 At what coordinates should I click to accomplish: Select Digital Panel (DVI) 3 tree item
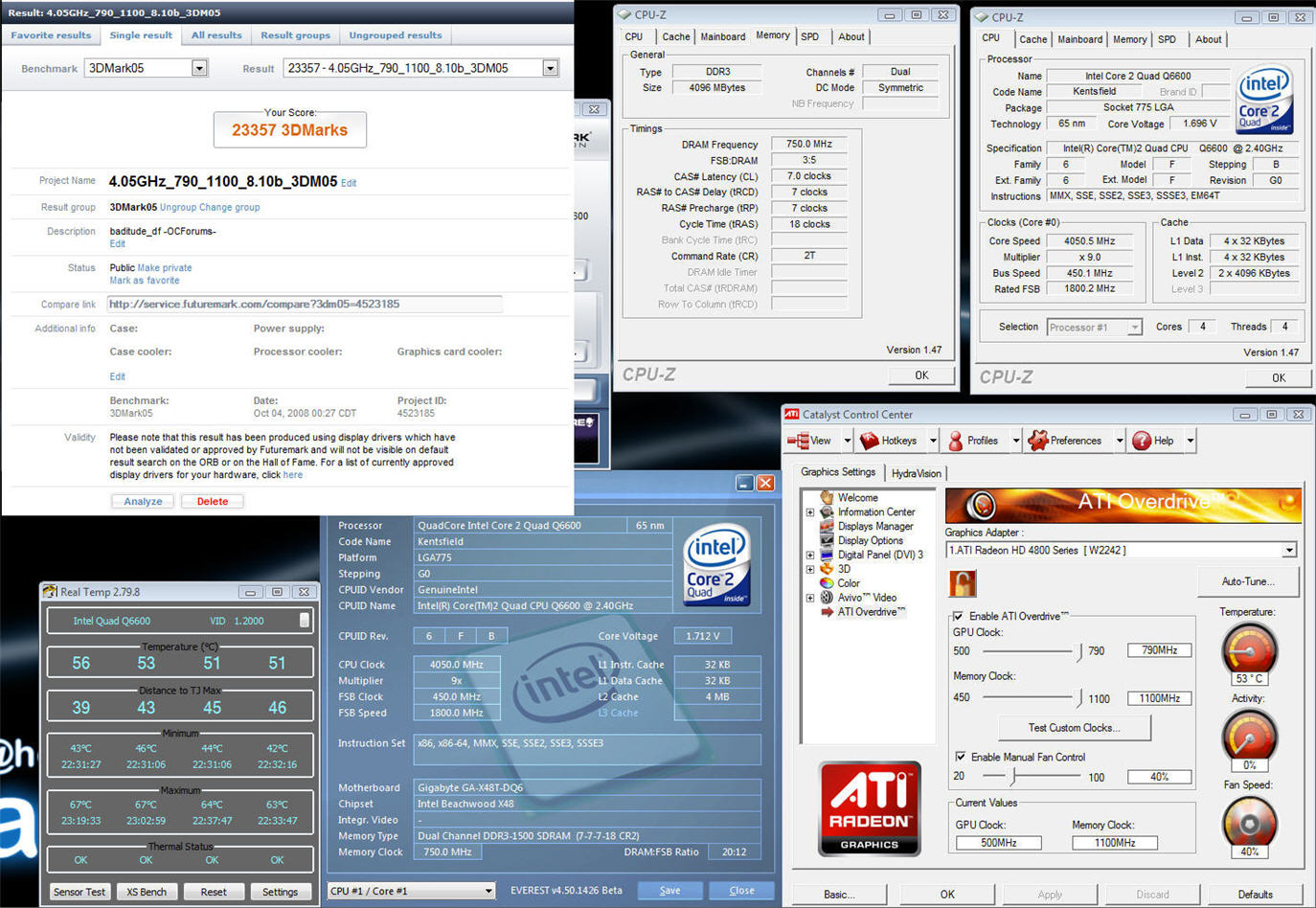point(880,555)
